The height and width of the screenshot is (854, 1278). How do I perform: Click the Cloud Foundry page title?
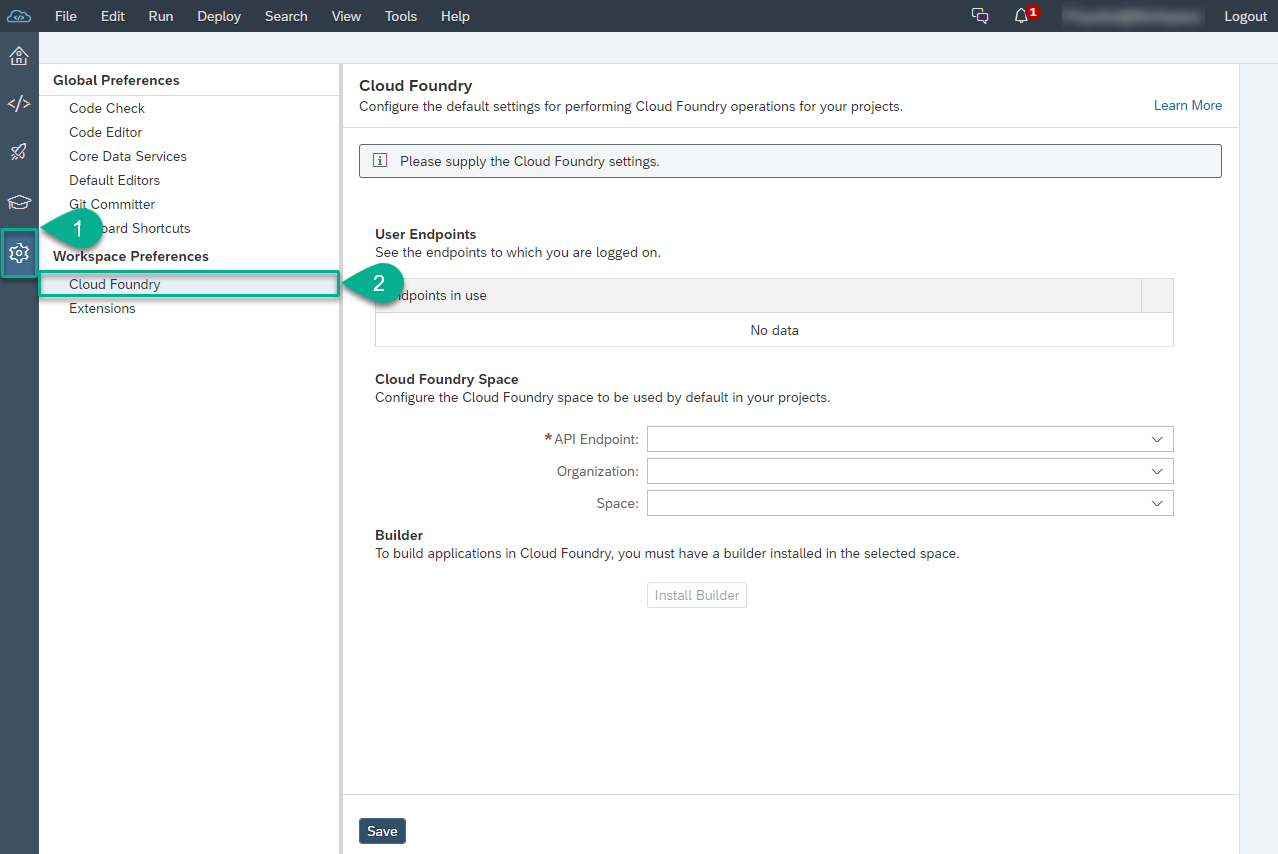416,86
